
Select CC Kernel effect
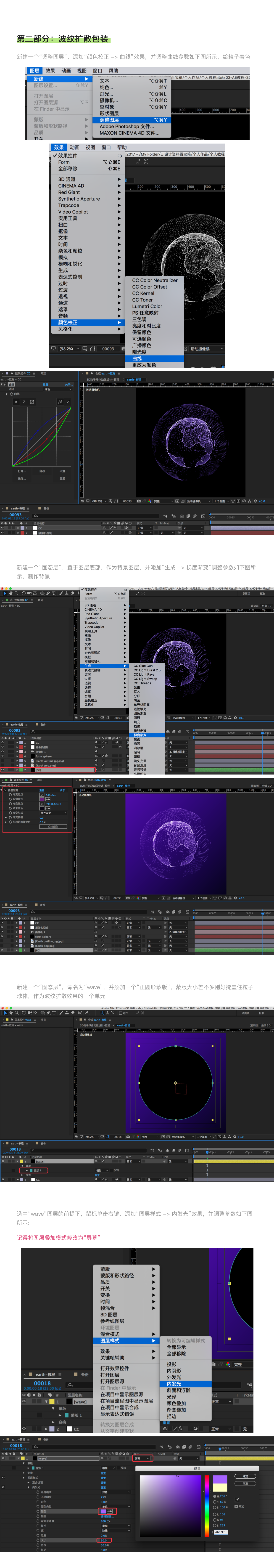point(155,293)
